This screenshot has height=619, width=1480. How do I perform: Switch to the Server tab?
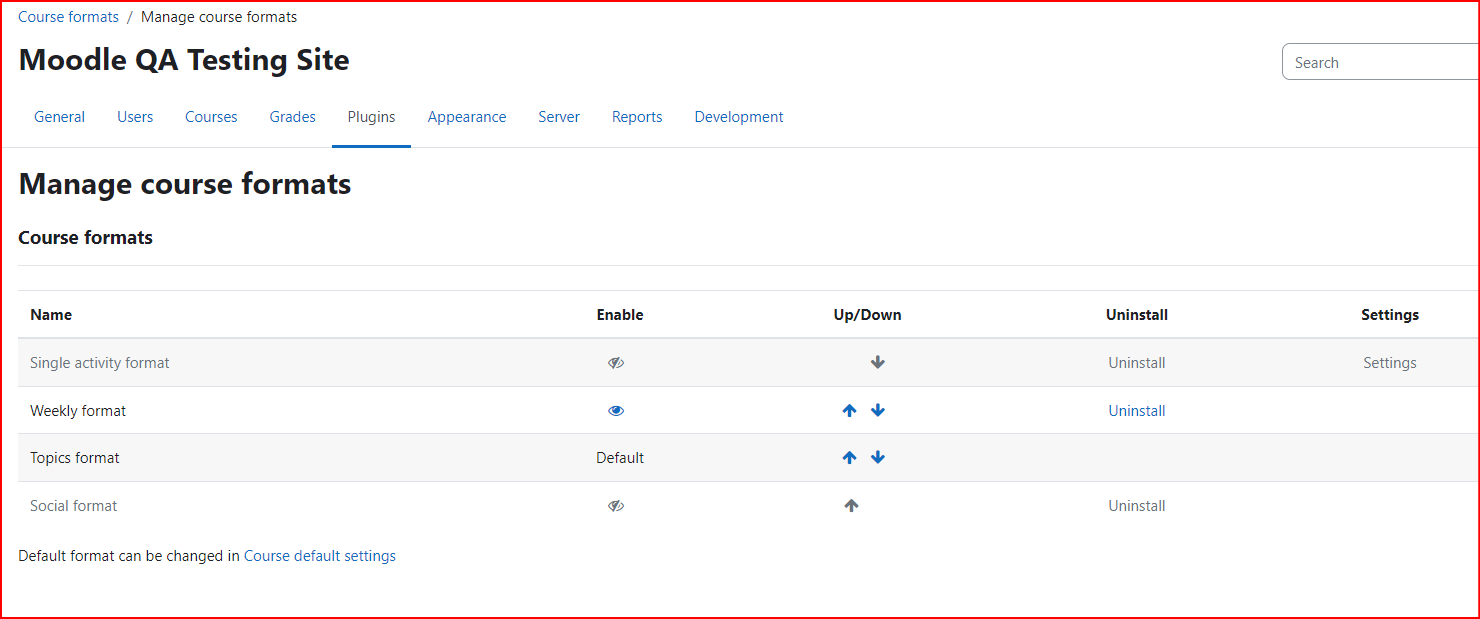tap(559, 117)
